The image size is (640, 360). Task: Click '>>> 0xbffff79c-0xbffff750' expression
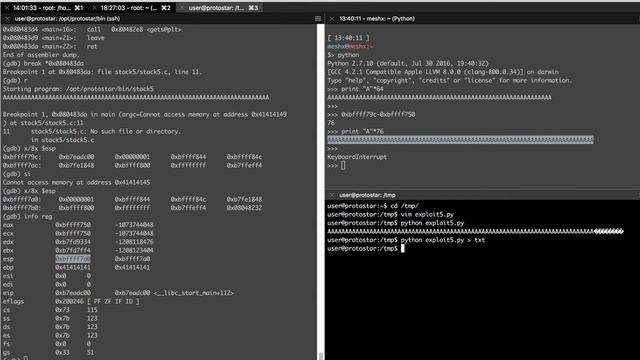click(x=371, y=115)
